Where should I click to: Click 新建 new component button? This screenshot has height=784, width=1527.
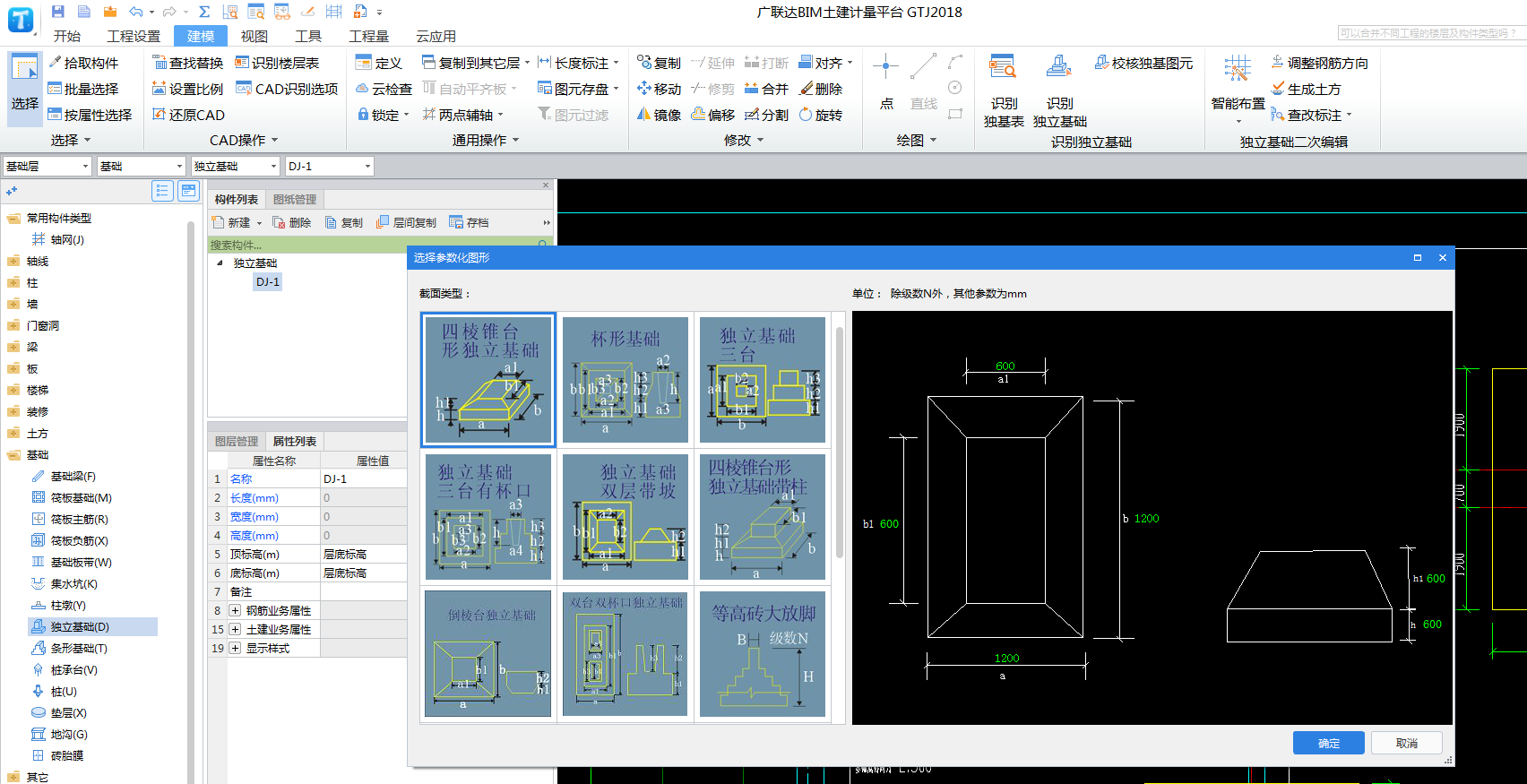232,222
